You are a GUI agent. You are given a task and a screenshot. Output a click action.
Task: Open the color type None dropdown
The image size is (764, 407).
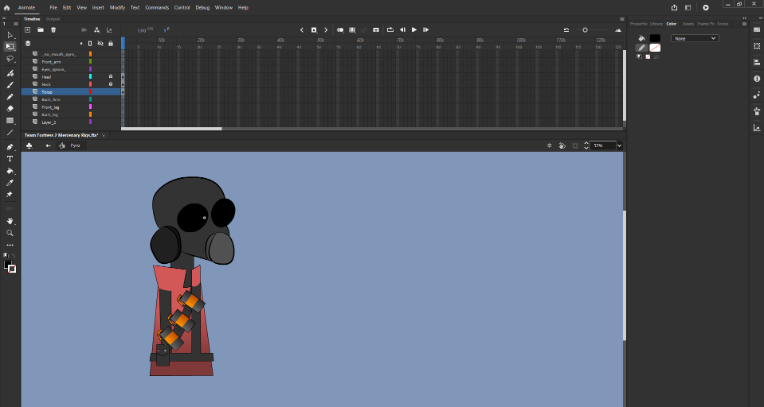pyautogui.click(x=695, y=38)
